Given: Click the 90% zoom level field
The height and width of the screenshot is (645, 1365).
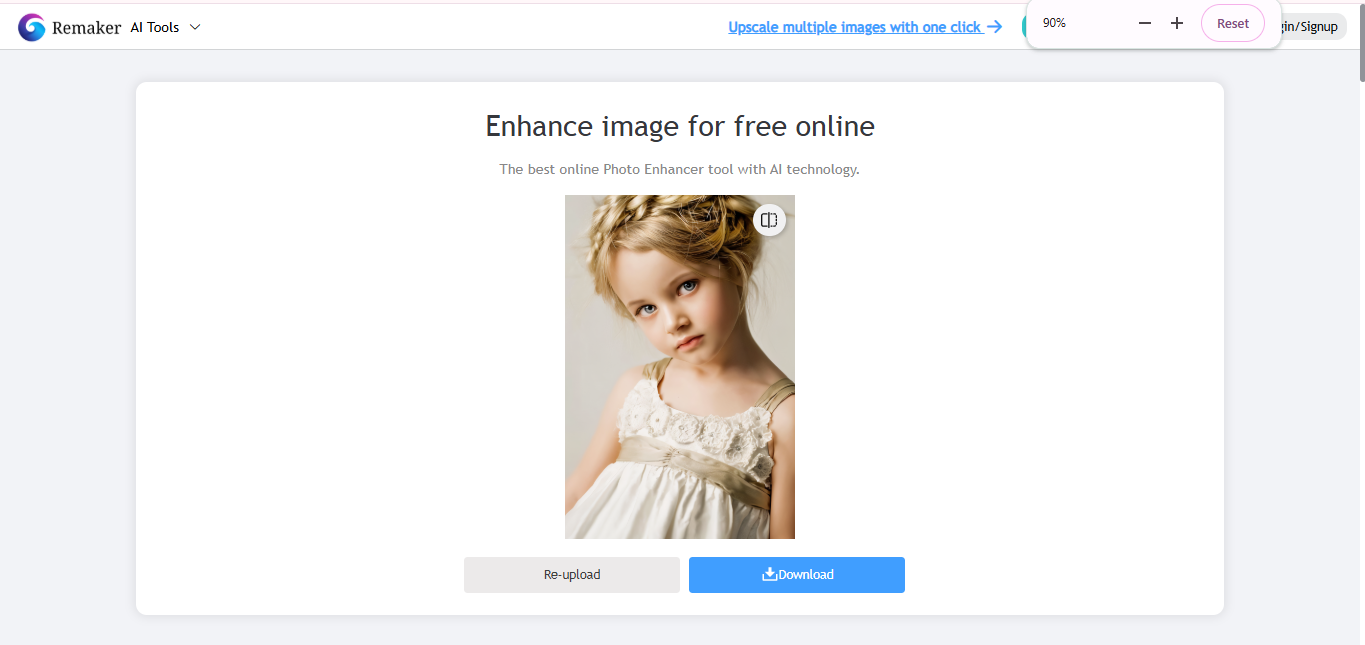Looking at the screenshot, I should click(1054, 22).
